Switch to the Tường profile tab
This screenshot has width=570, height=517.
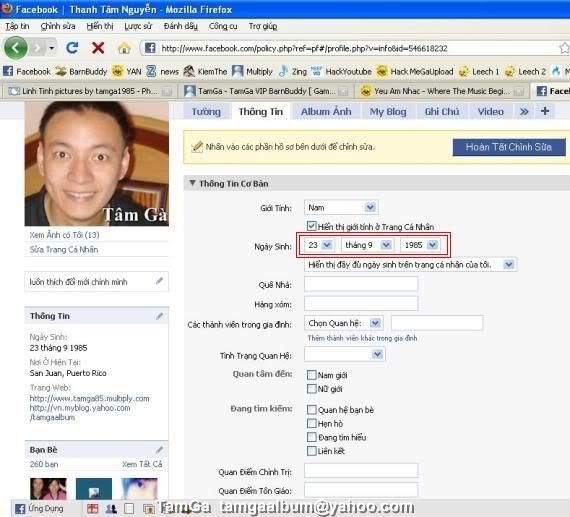(206, 112)
